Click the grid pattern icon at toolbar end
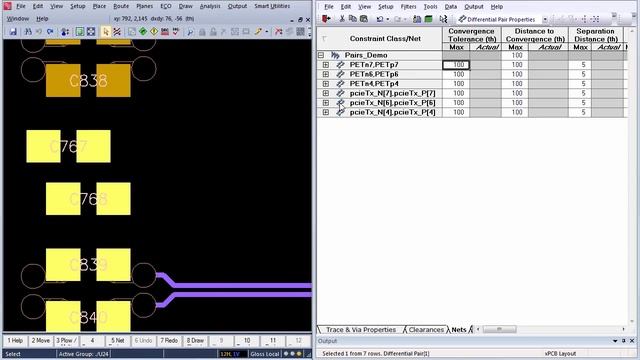The height and width of the screenshot is (360, 640). [x=300, y=31]
